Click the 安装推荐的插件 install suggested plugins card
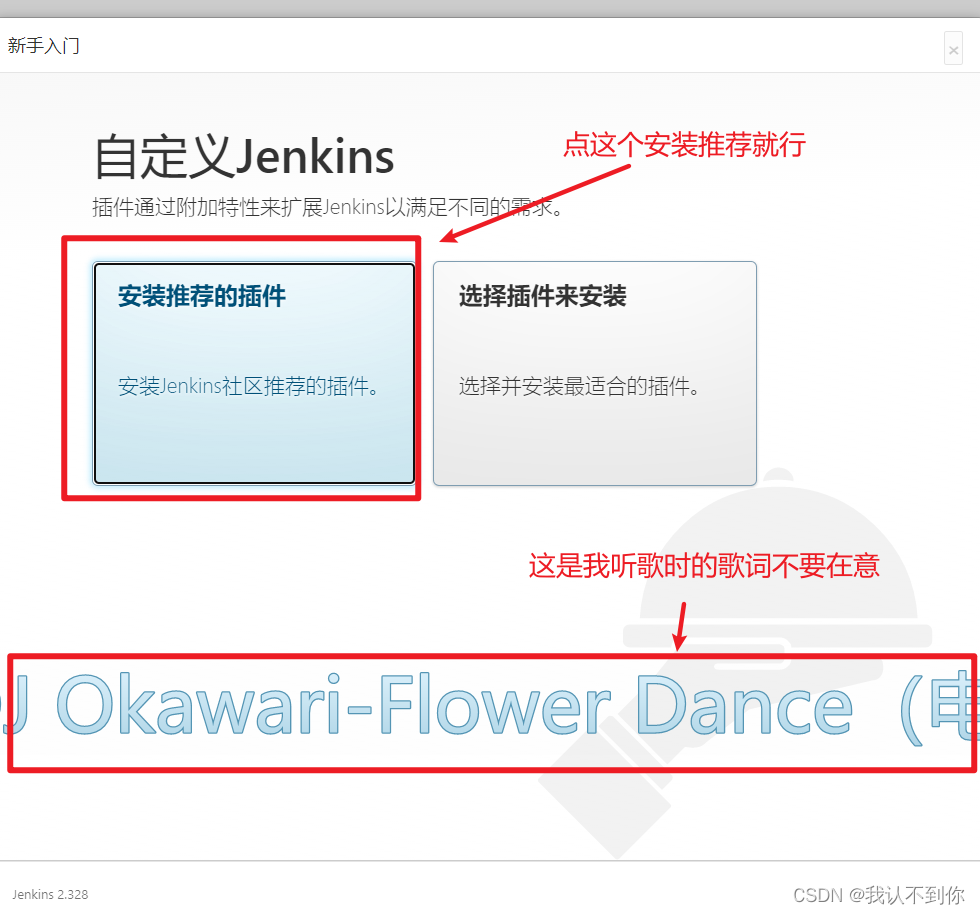Viewport: 980px width, 915px height. pos(254,373)
